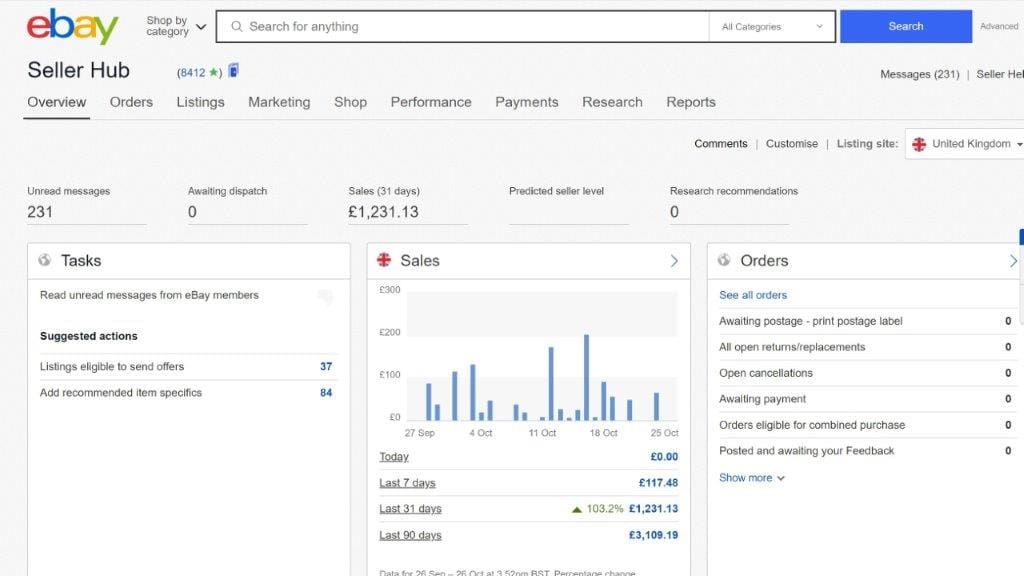
Task: Click the phone icon next to feedback score
Action: (x=234, y=71)
